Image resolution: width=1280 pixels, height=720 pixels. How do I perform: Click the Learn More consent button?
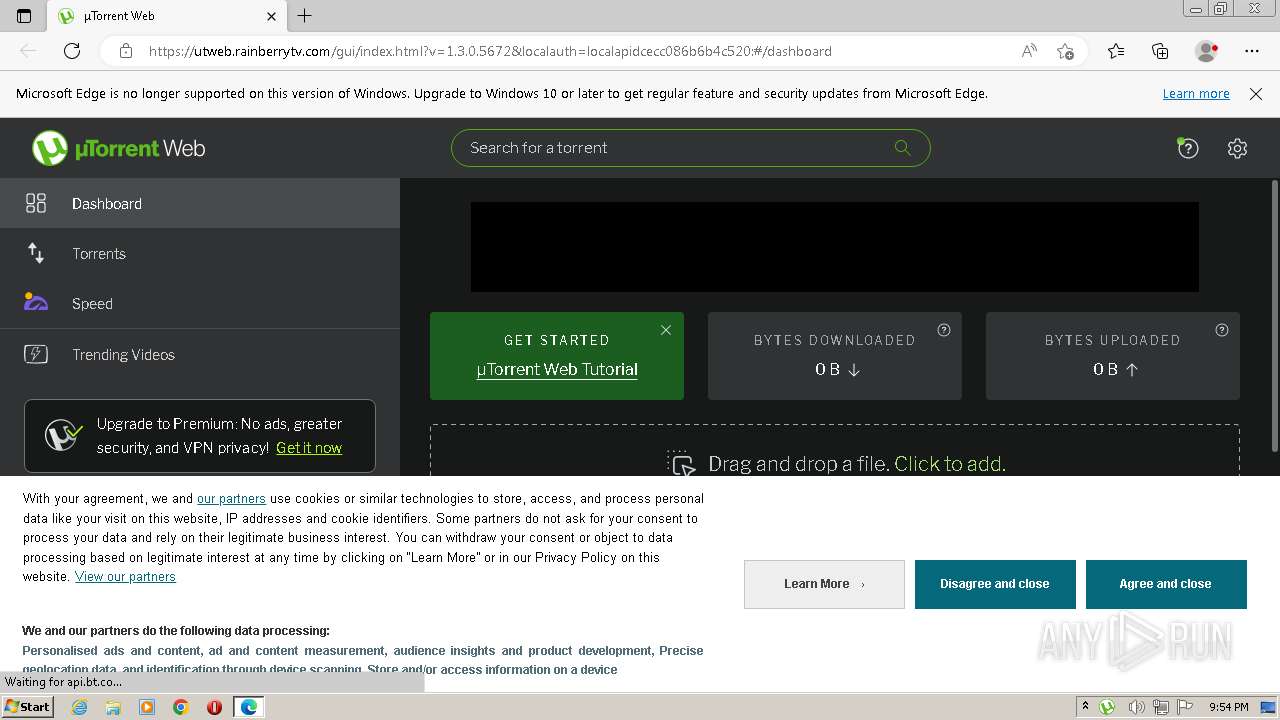[824, 584]
